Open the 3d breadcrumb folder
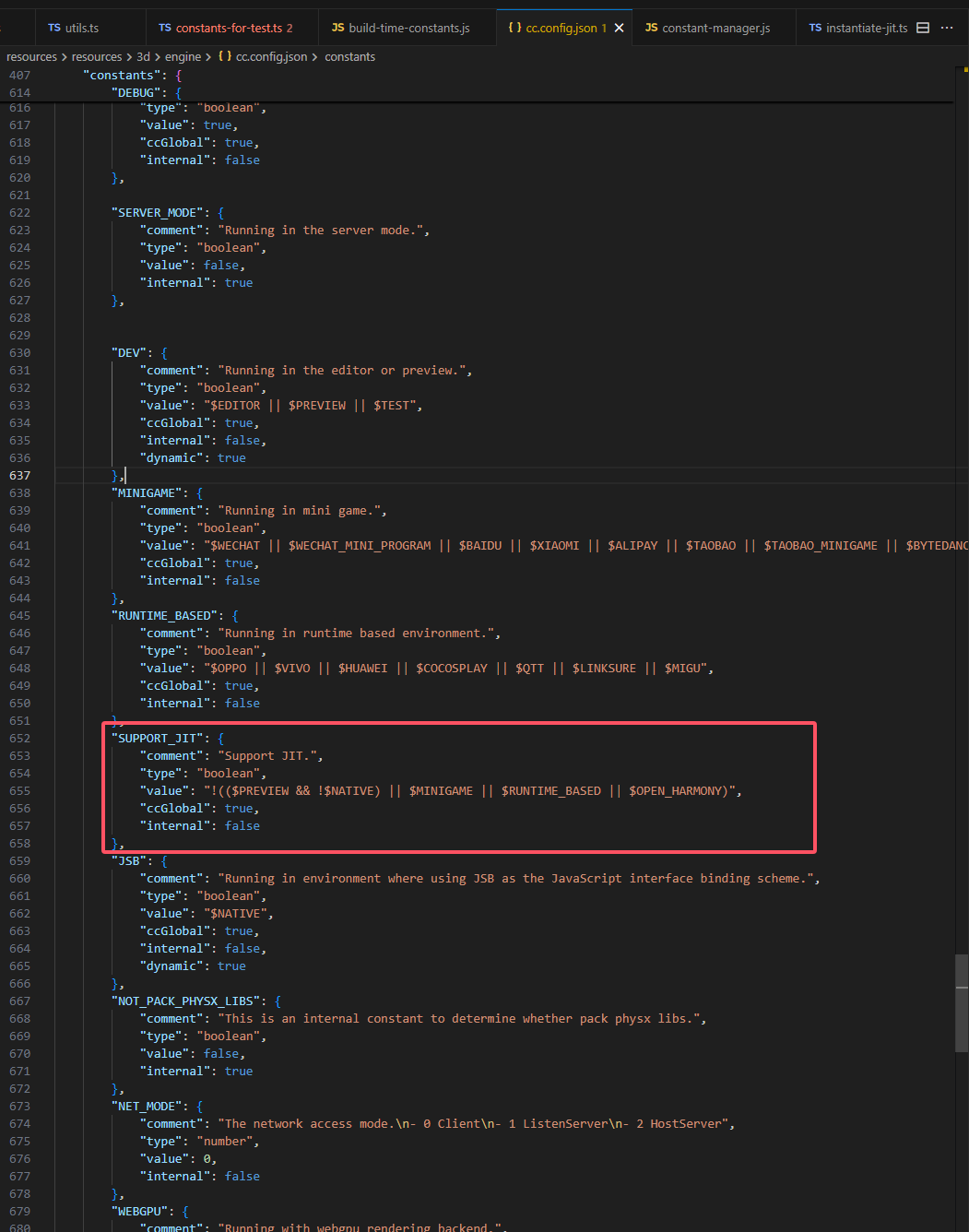 pos(143,57)
